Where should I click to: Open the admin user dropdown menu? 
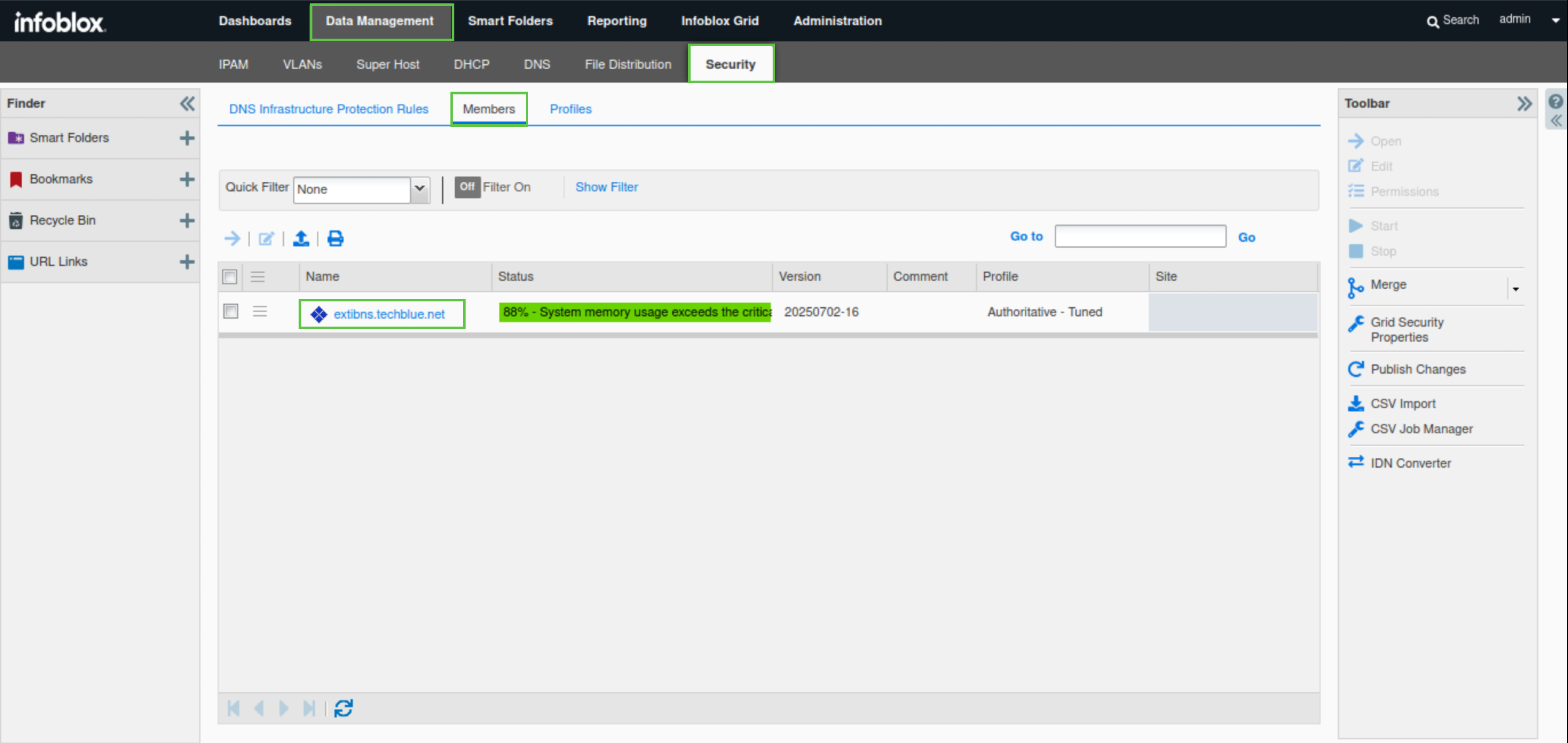(x=1556, y=20)
